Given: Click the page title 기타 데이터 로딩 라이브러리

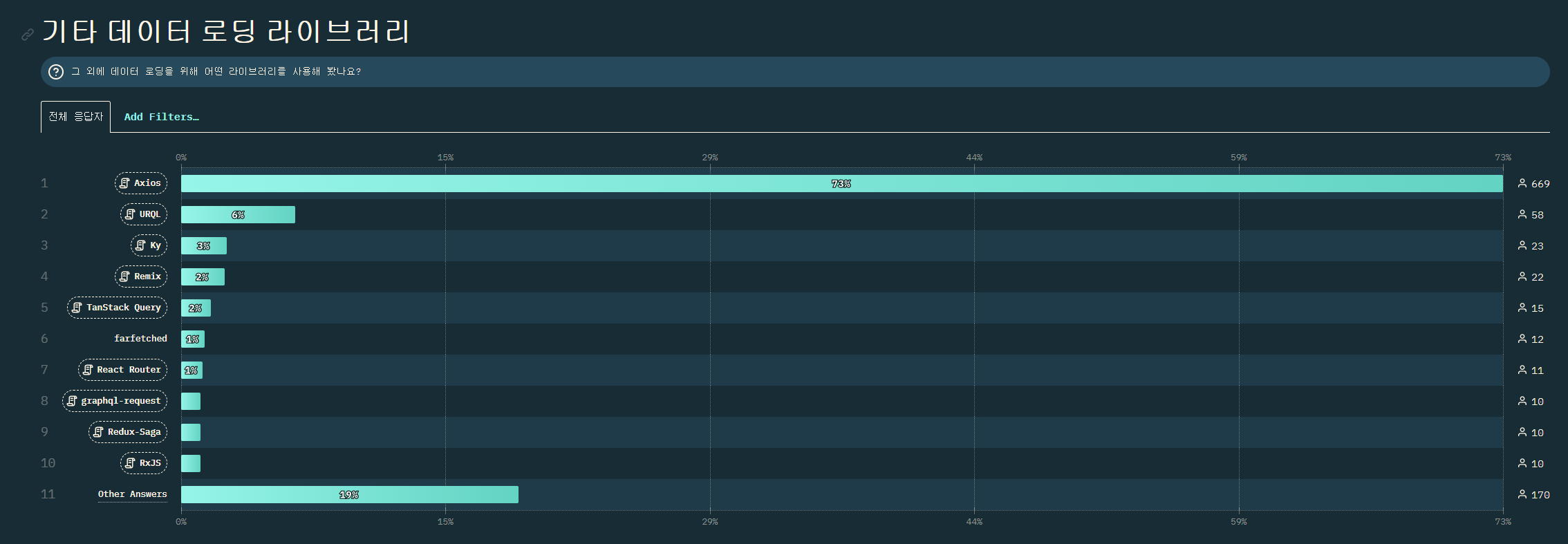Looking at the screenshot, I should point(227,31).
